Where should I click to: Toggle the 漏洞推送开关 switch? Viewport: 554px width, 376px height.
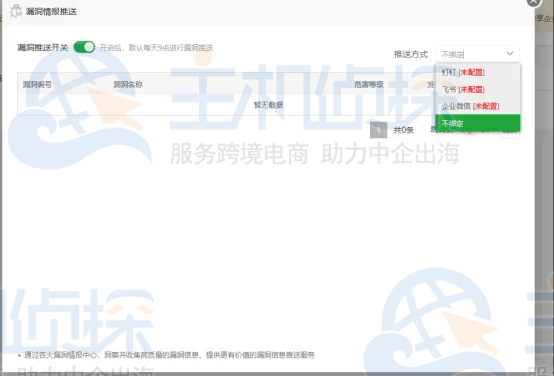84,47
